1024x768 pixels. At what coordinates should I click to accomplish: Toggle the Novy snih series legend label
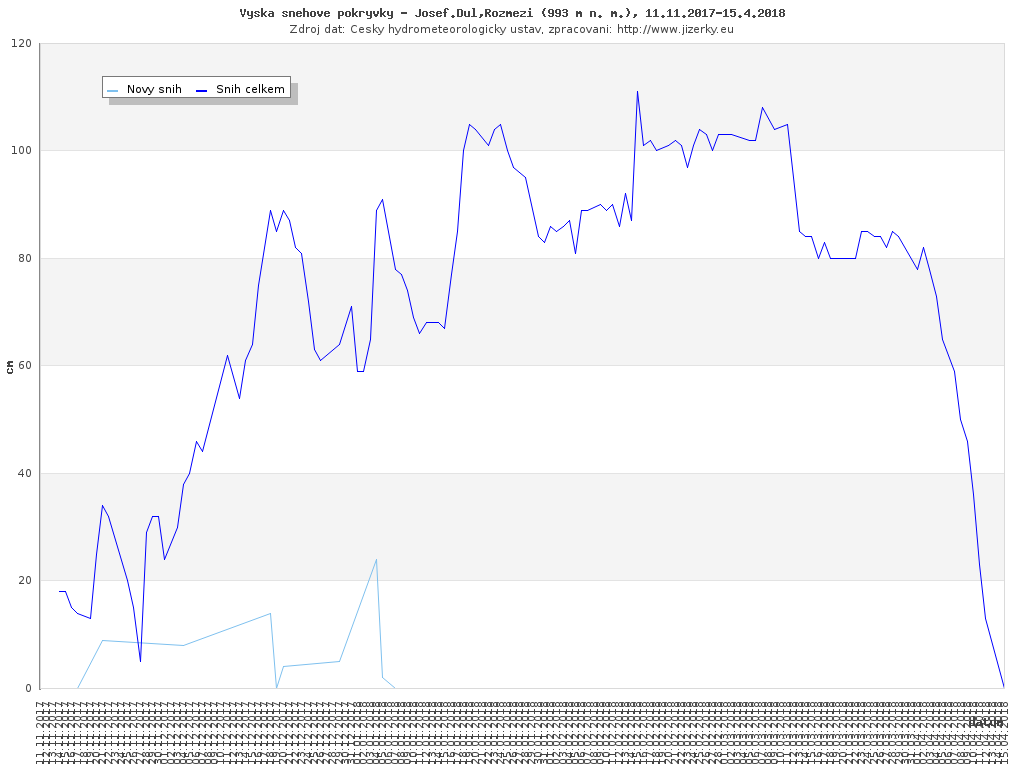pos(154,89)
